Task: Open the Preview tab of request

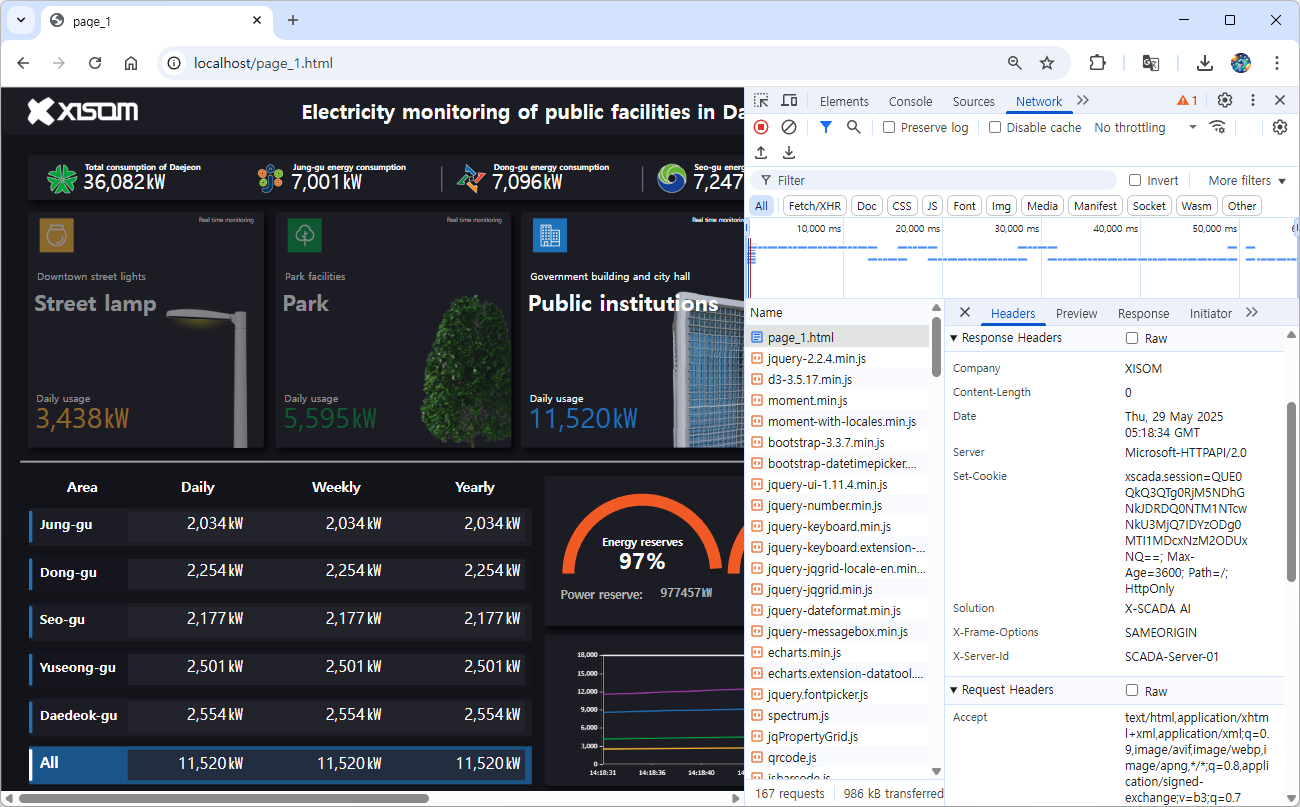Action: 1076,313
